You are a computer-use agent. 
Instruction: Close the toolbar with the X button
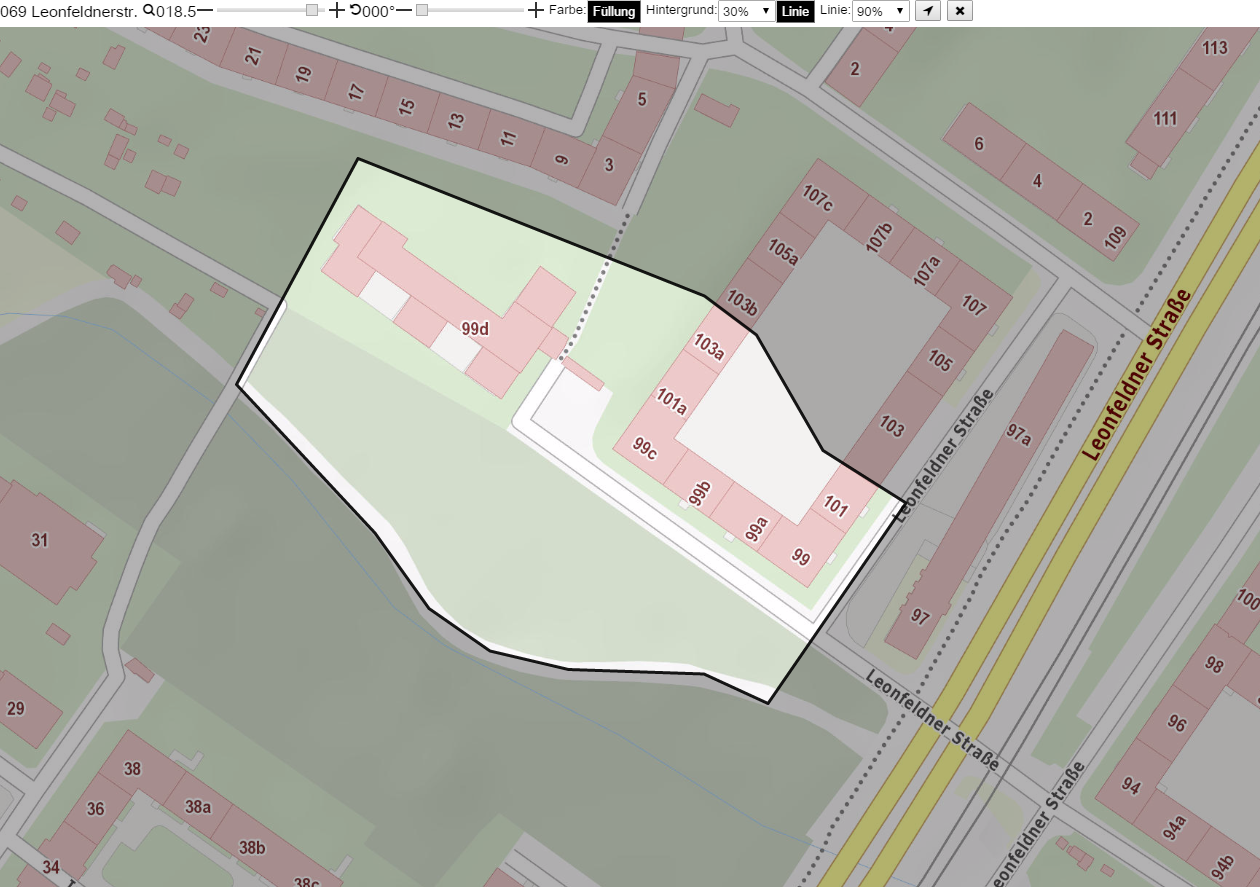[x=959, y=11]
